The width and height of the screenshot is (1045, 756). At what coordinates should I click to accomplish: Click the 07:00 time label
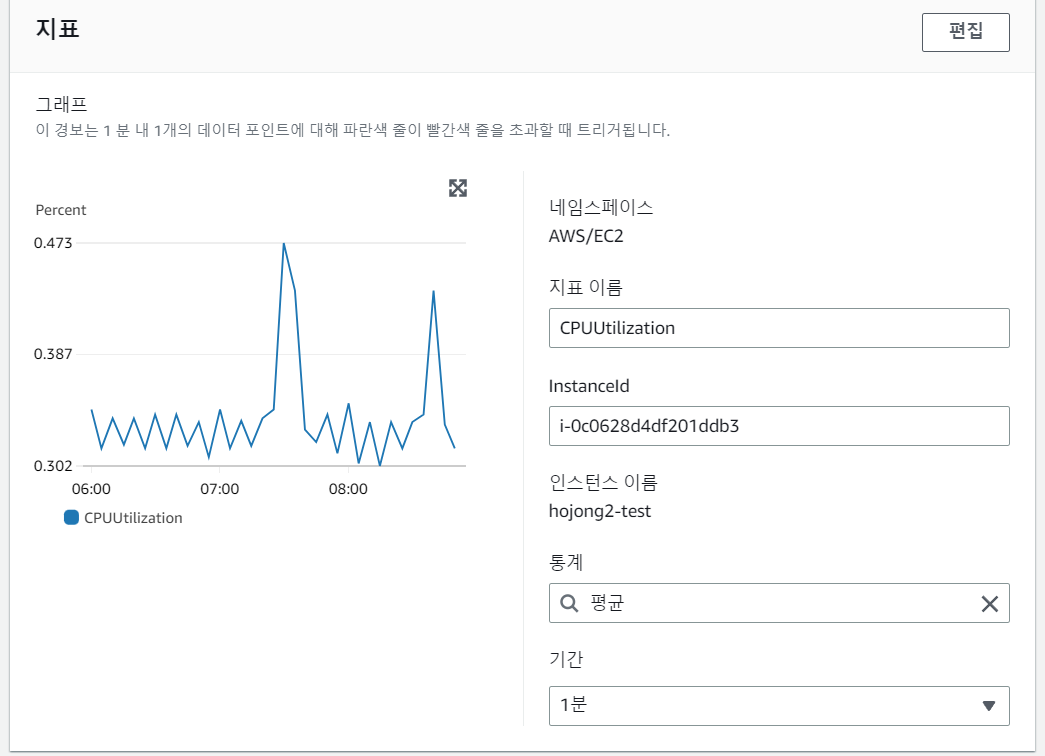tap(220, 489)
